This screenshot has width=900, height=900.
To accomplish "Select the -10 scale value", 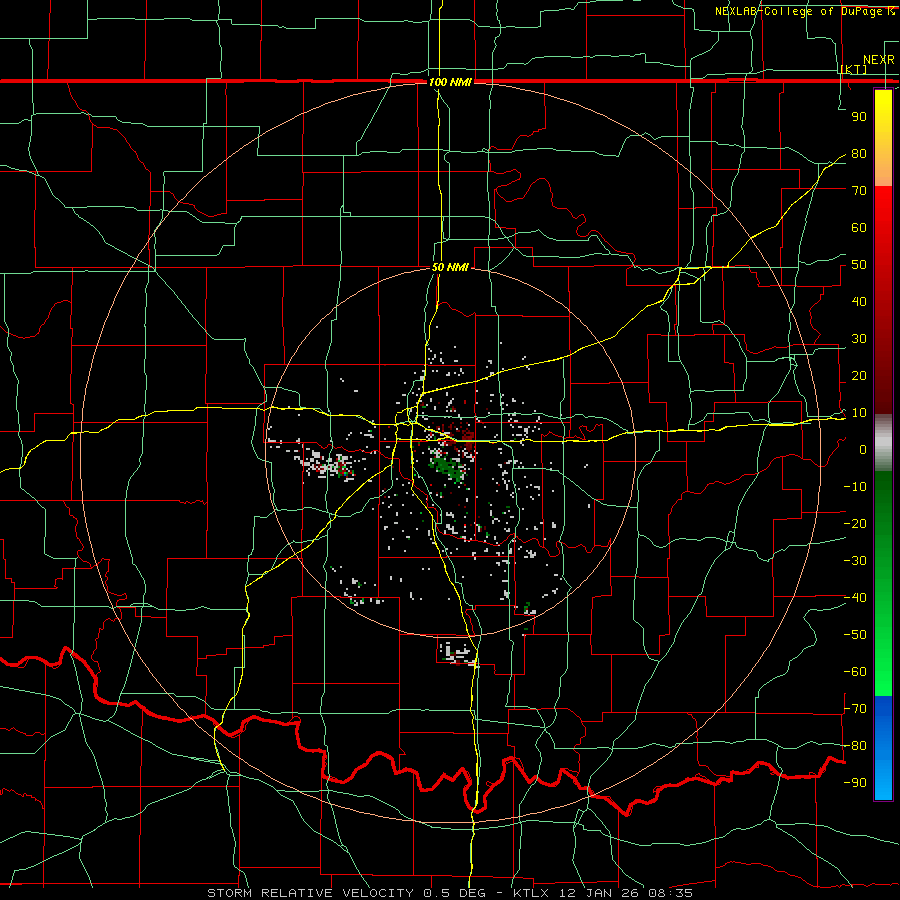I will 855,487.
